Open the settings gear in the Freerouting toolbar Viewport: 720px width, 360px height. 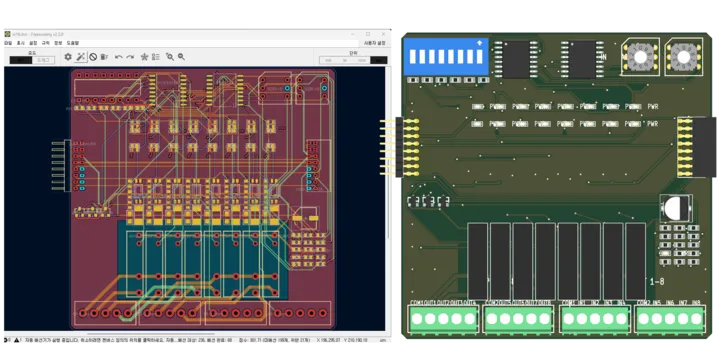(x=68, y=57)
